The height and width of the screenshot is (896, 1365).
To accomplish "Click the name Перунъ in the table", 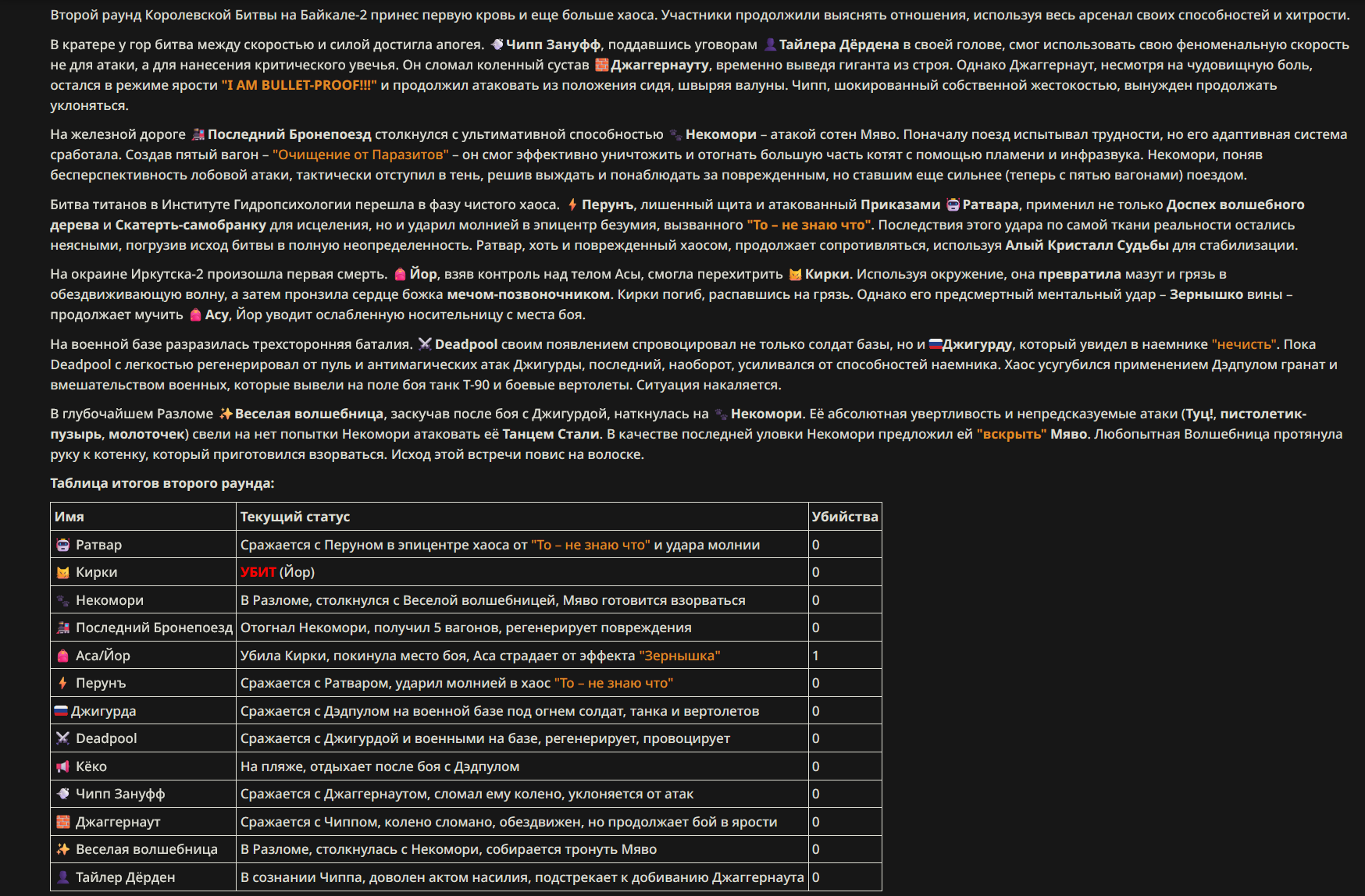I will point(101,683).
